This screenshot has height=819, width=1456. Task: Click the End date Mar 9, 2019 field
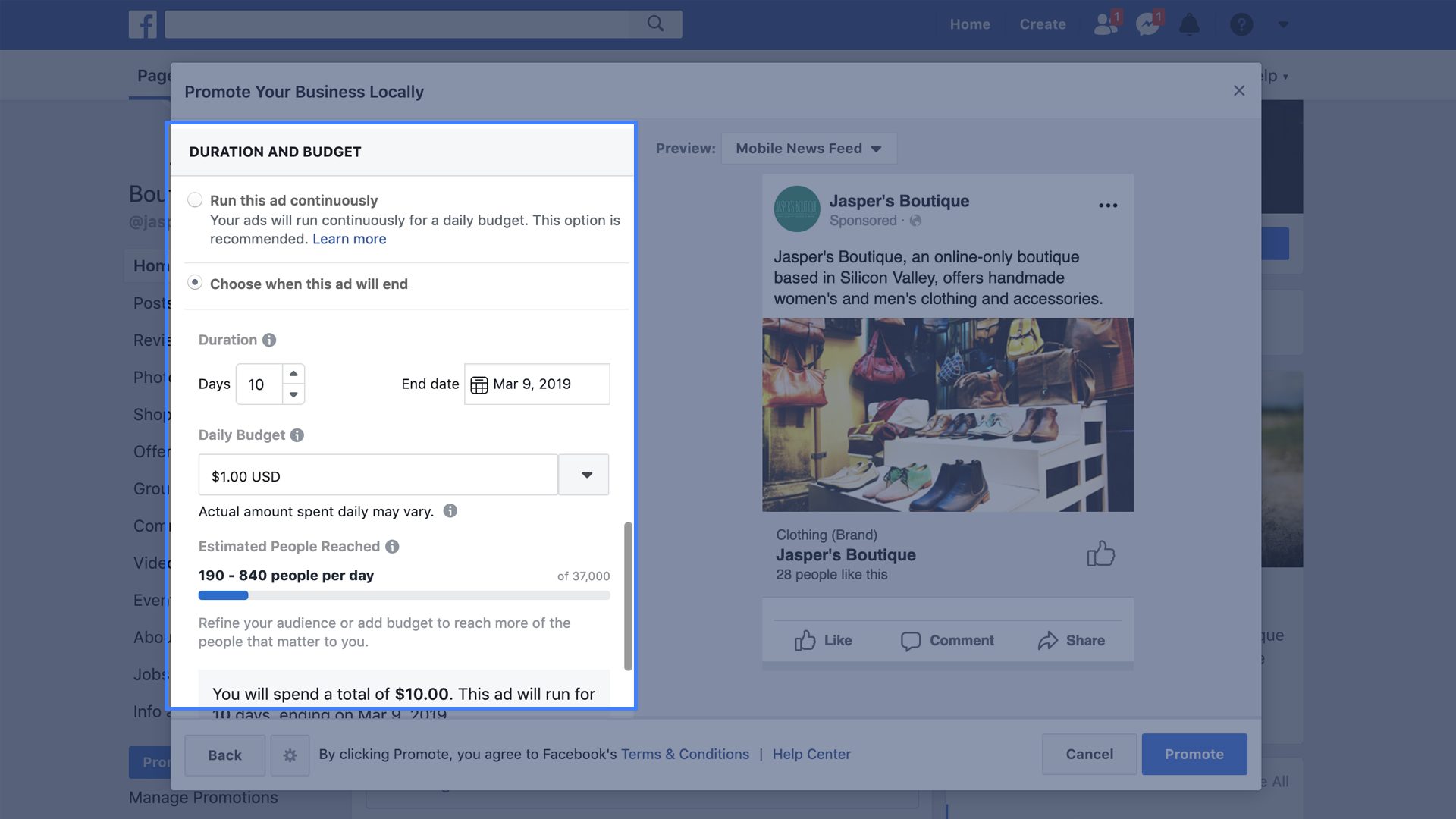pyautogui.click(x=537, y=384)
